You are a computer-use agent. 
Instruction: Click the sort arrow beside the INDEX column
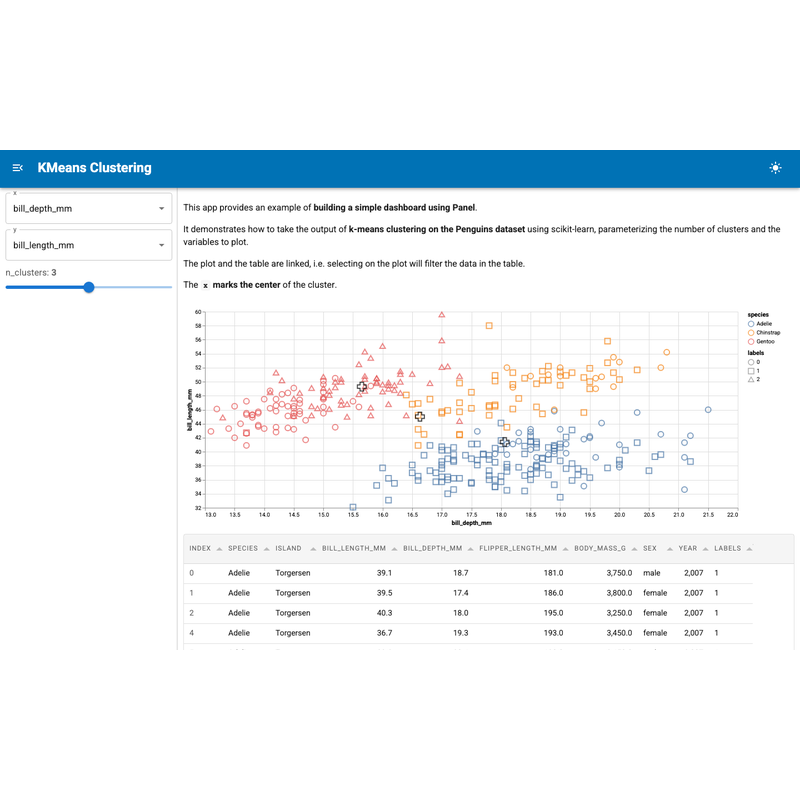tap(219, 549)
